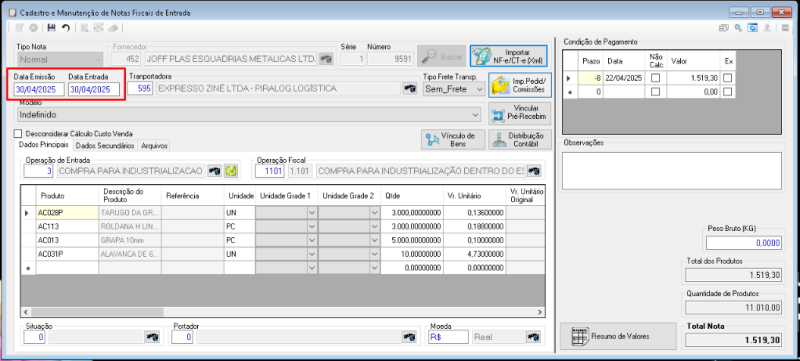Screen dimensions: 800x361
Task: Open the Unidade Grade 1 dropdown for AC028P
Action: coord(312,213)
